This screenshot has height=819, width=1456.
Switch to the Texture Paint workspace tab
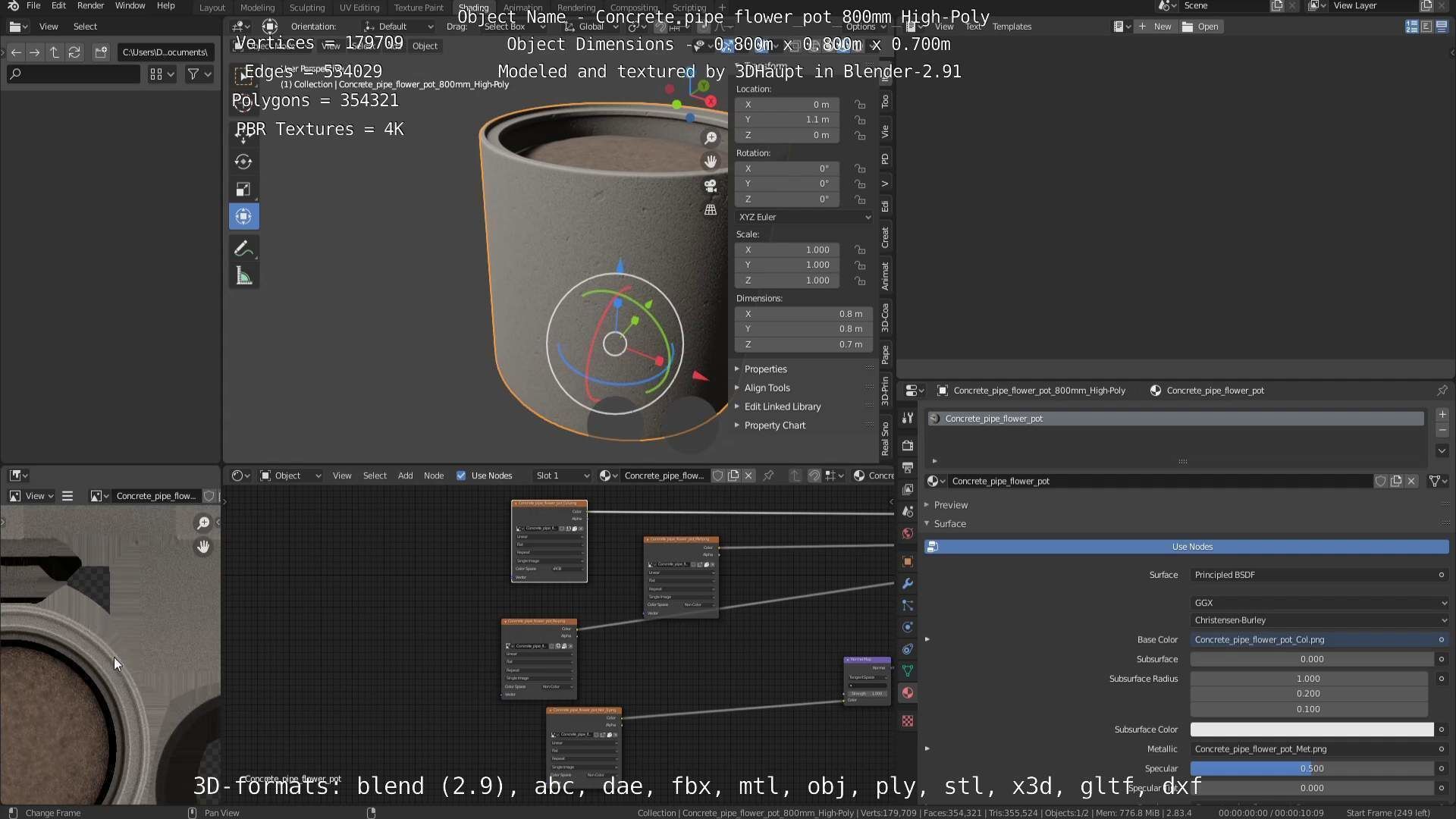[x=419, y=8]
